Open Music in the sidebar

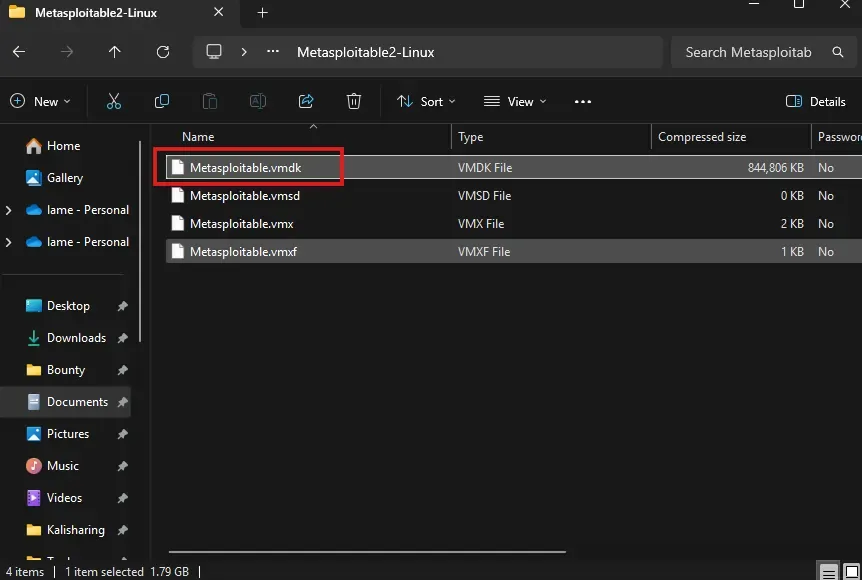[x=52, y=466]
